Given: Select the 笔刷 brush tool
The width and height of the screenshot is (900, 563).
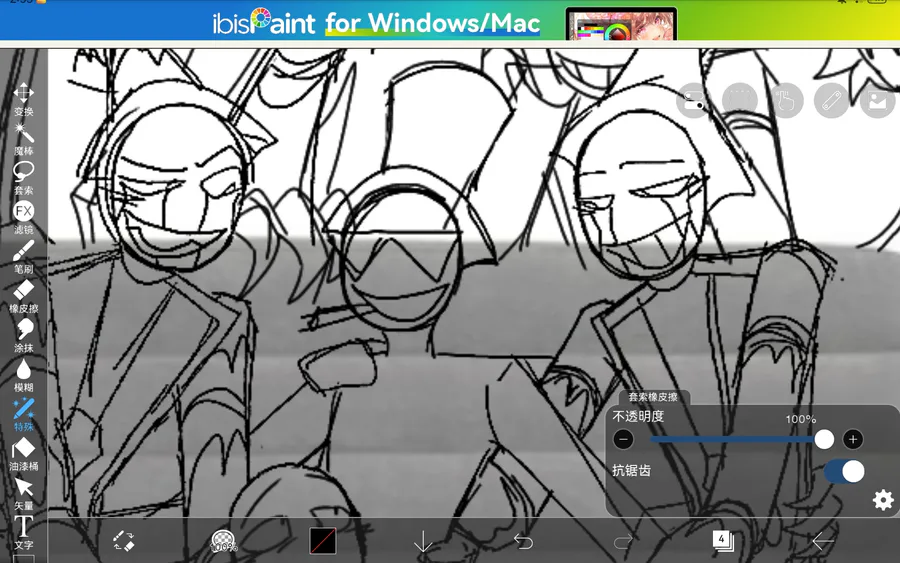Looking at the screenshot, I should click(x=24, y=257).
